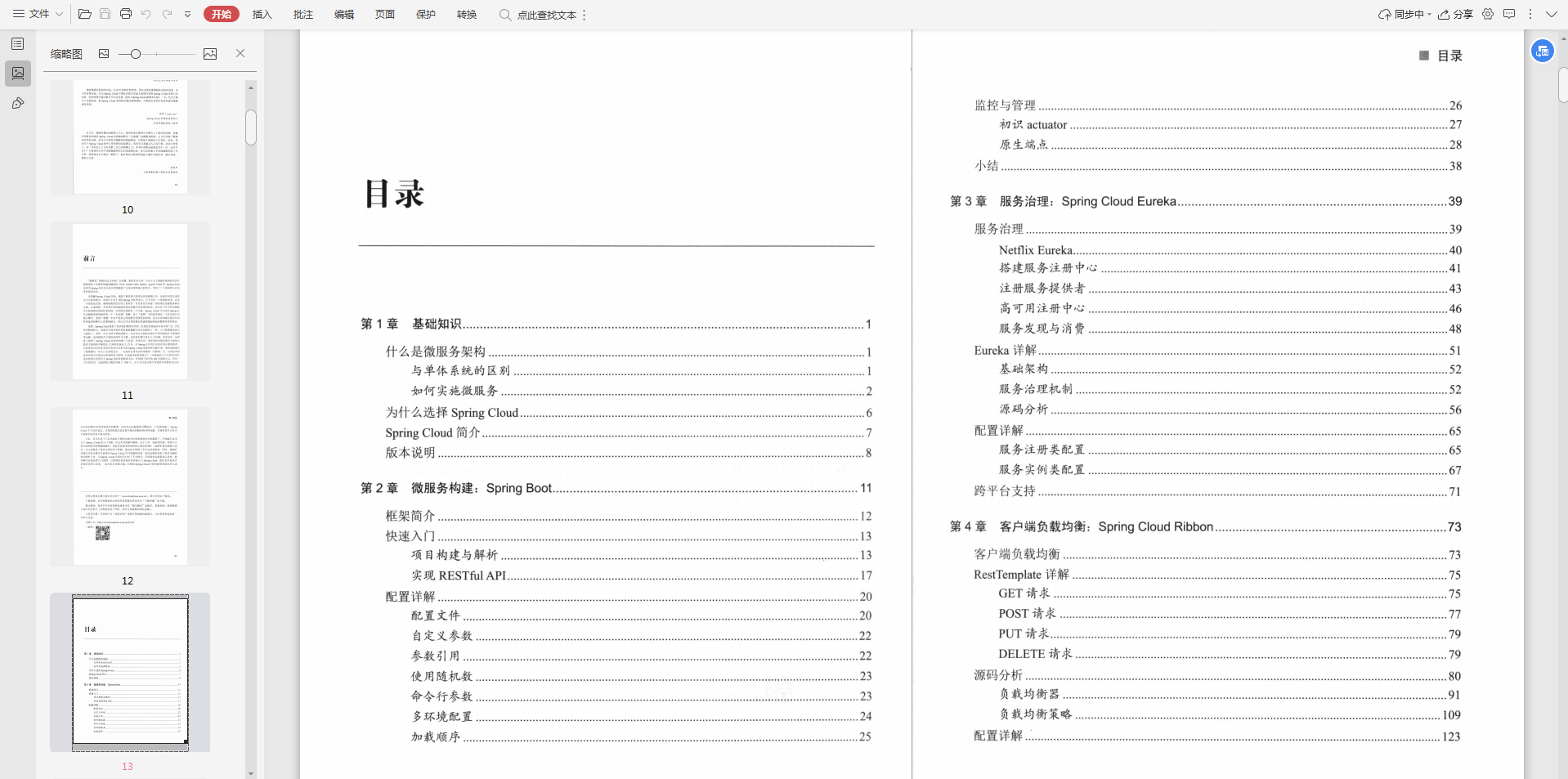The width and height of the screenshot is (1568, 779).
Task: Click the undo icon
Action: point(146,14)
